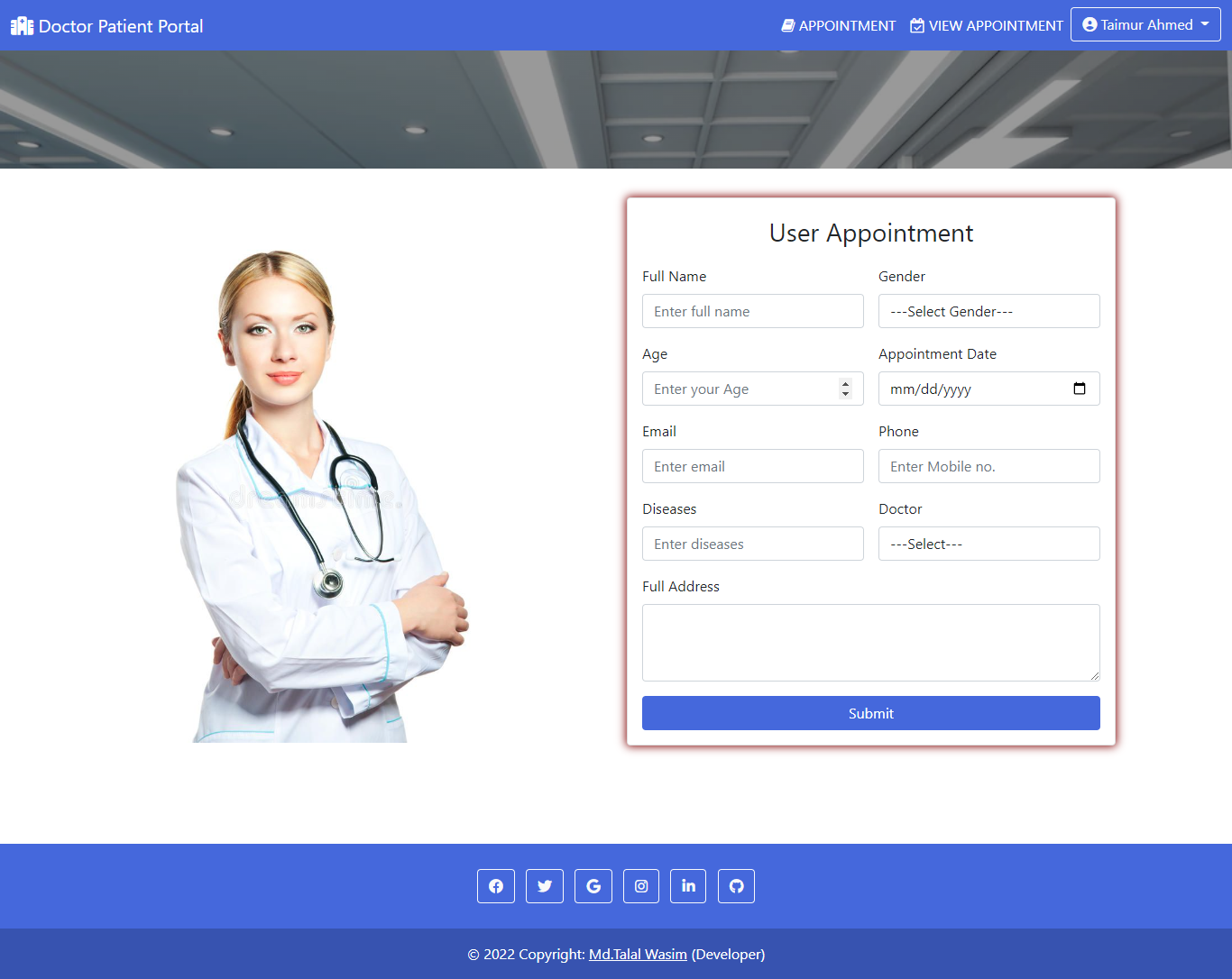Screen dimensions: 1232x979
Task: Click the User Appointment heading
Action: tap(871, 233)
